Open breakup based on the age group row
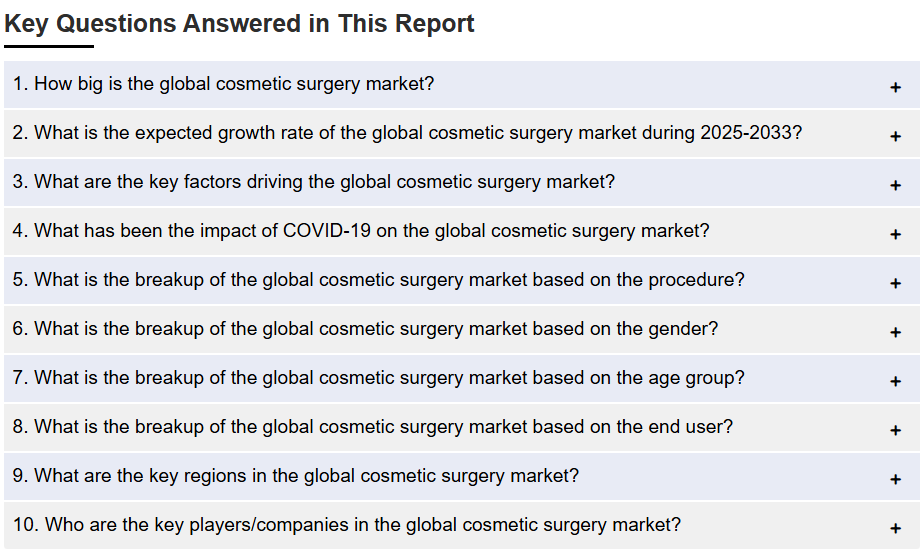This screenshot has width=922, height=550. (x=462, y=378)
